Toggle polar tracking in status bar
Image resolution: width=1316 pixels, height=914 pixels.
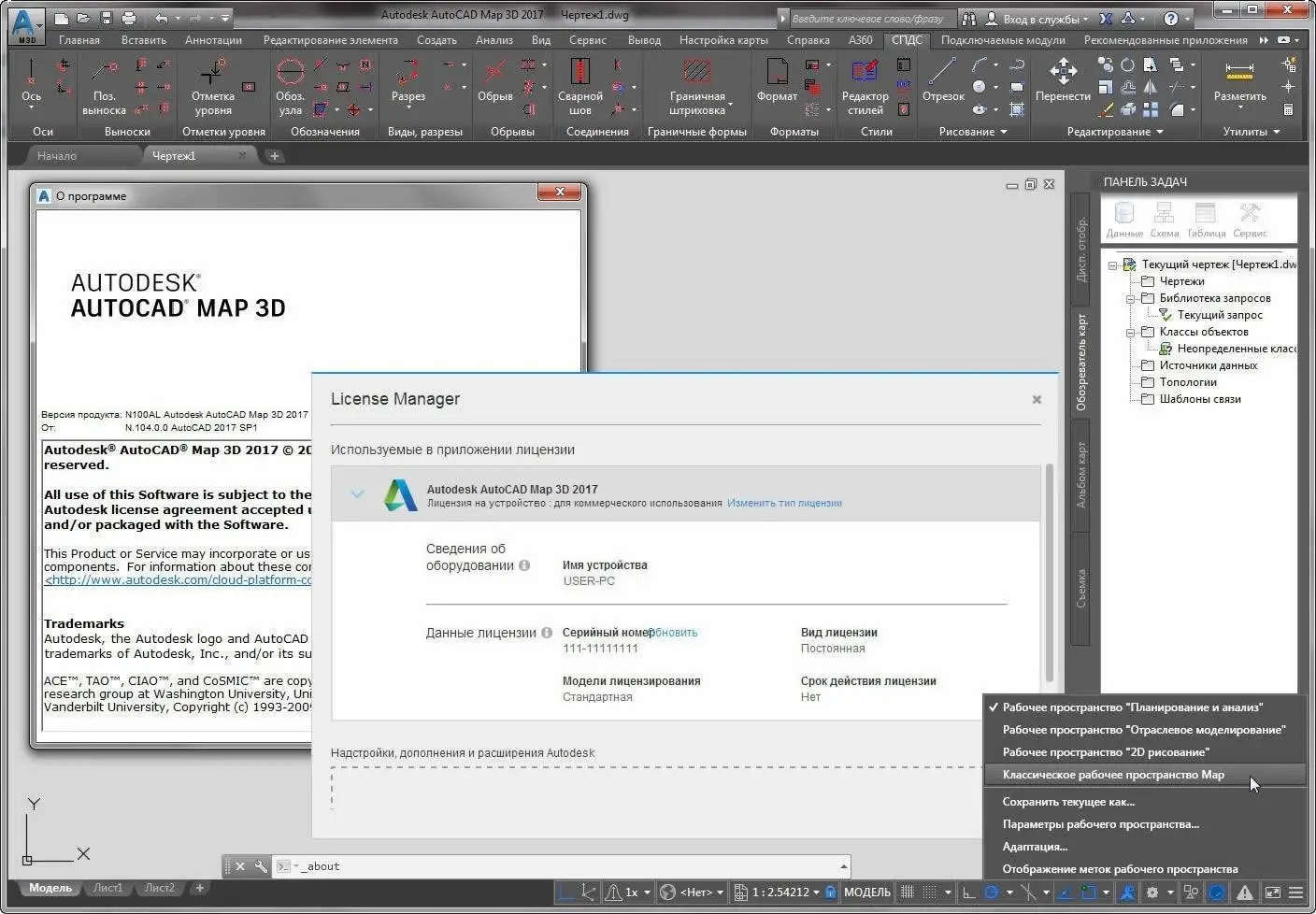coord(992,893)
